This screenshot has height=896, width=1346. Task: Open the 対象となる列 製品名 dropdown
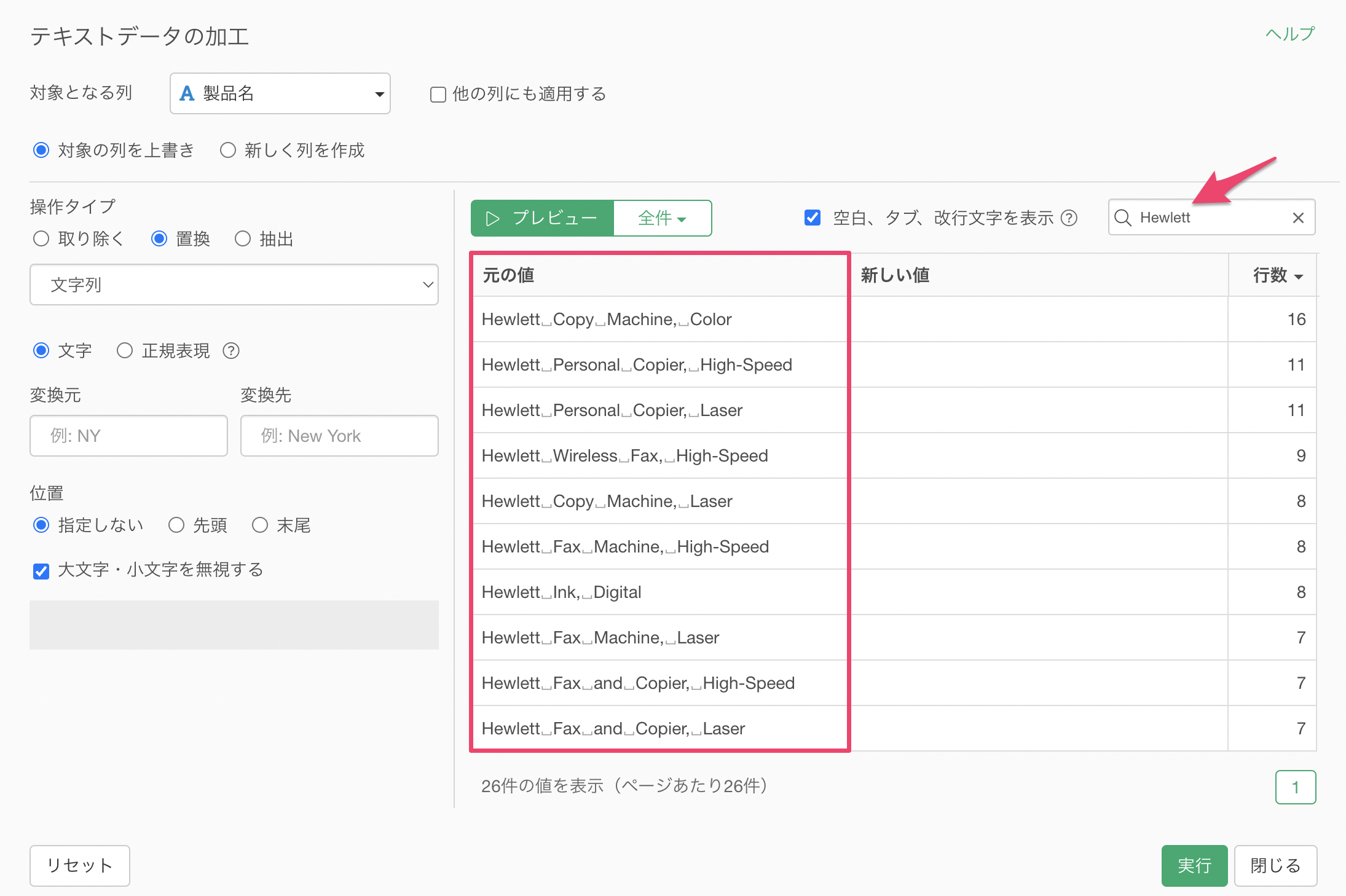[x=280, y=93]
